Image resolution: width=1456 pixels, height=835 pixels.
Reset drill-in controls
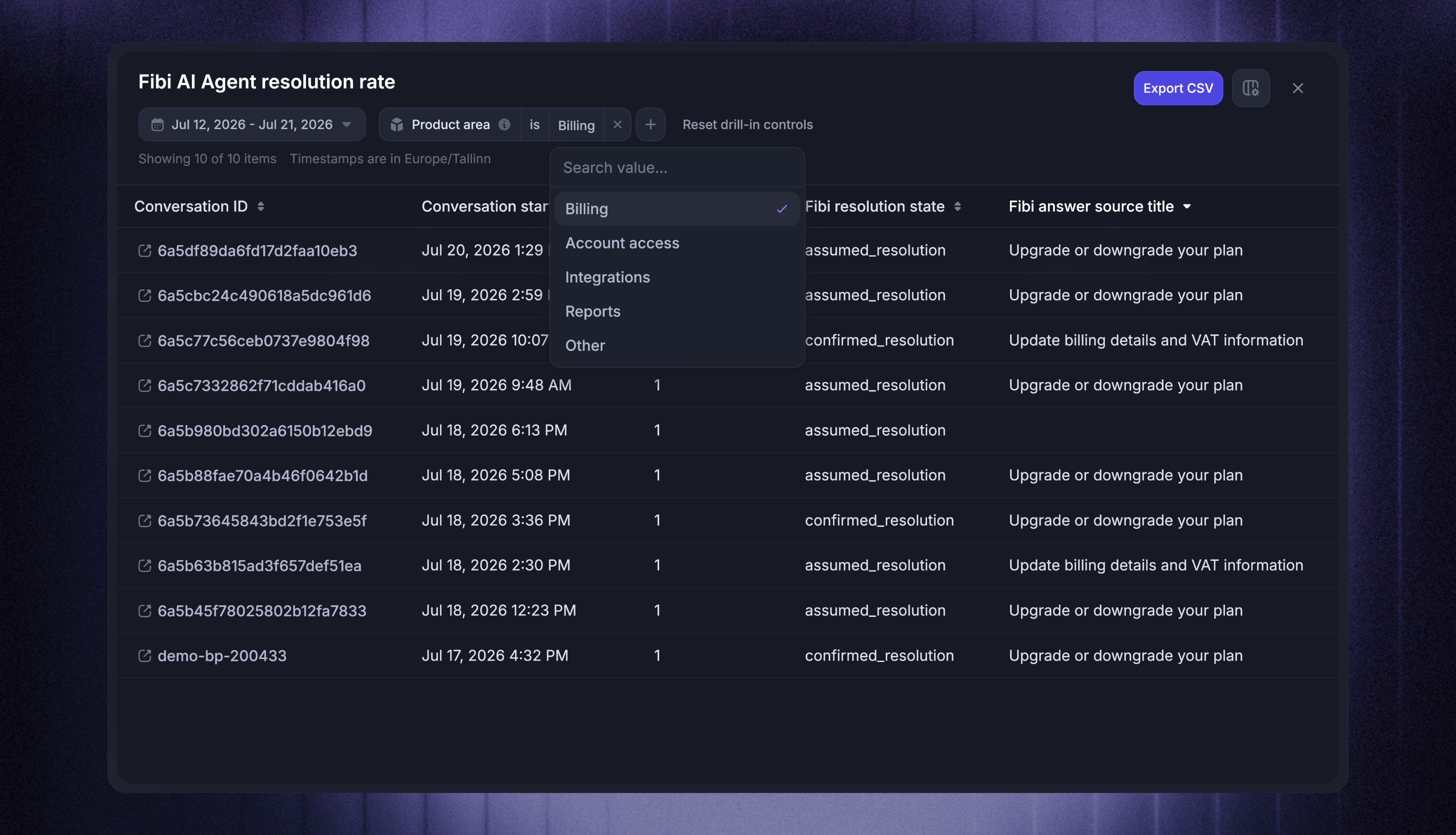747,124
